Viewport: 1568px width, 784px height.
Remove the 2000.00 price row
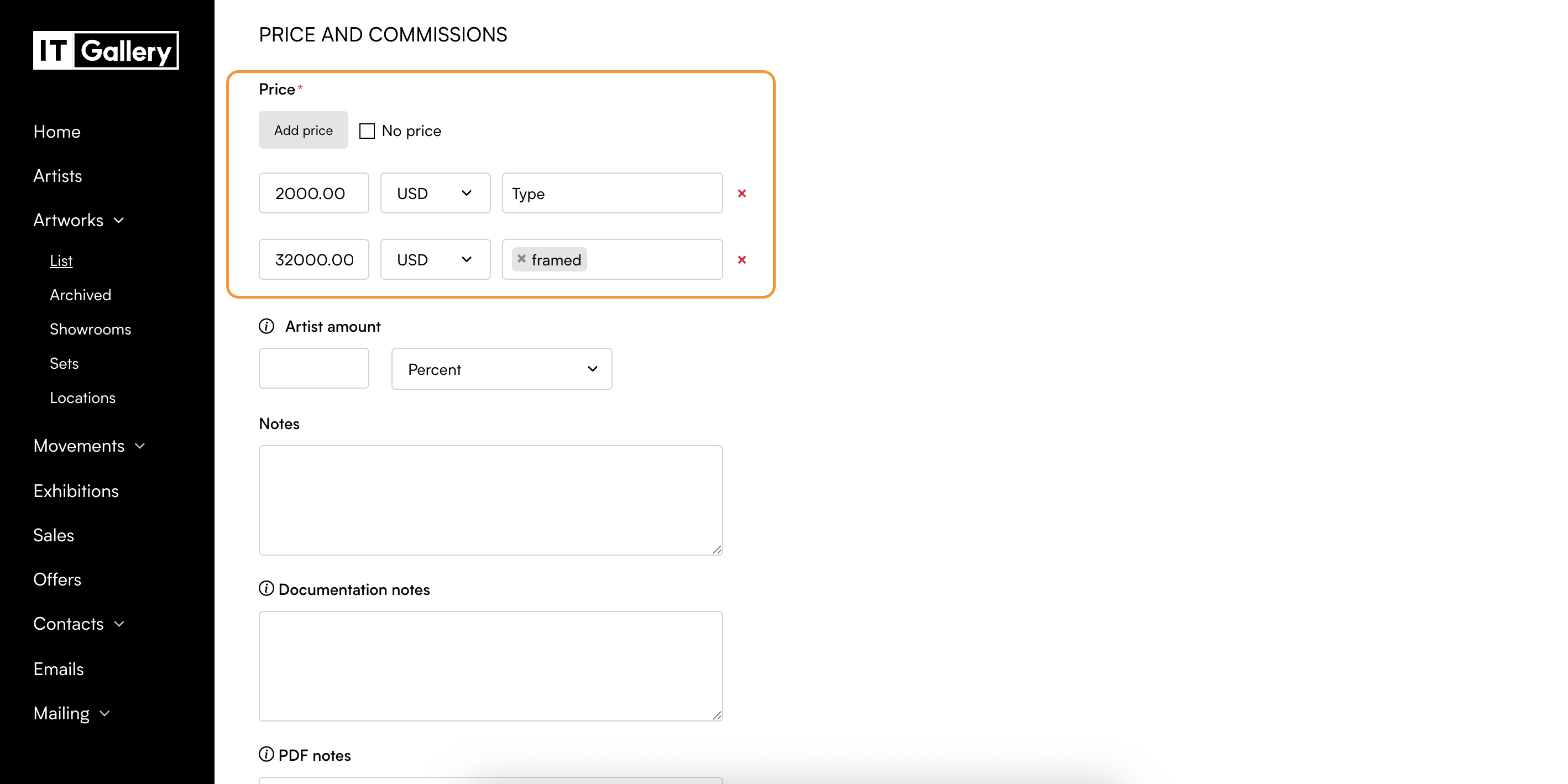[741, 193]
